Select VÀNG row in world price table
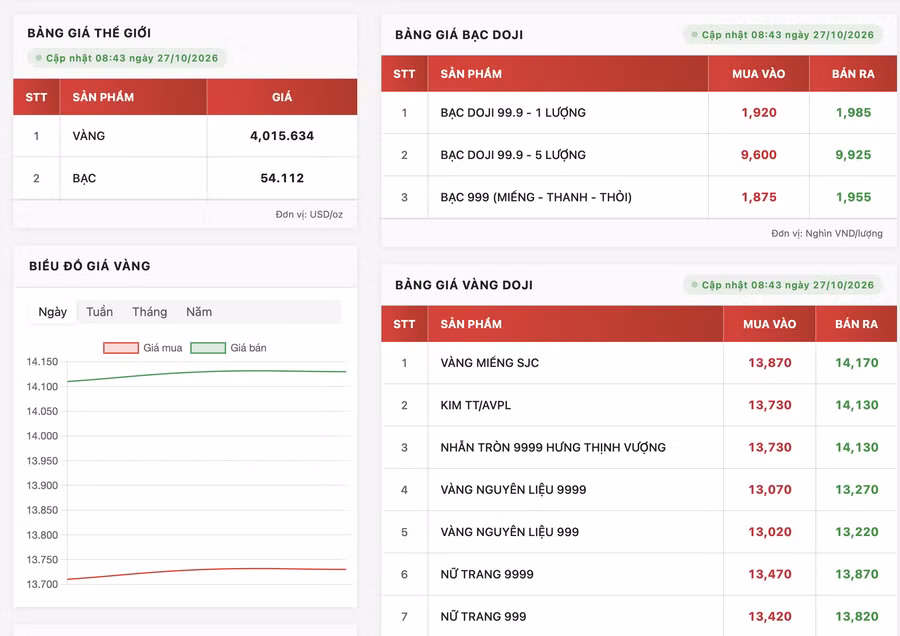This screenshot has height=636, width=900. coord(185,136)
